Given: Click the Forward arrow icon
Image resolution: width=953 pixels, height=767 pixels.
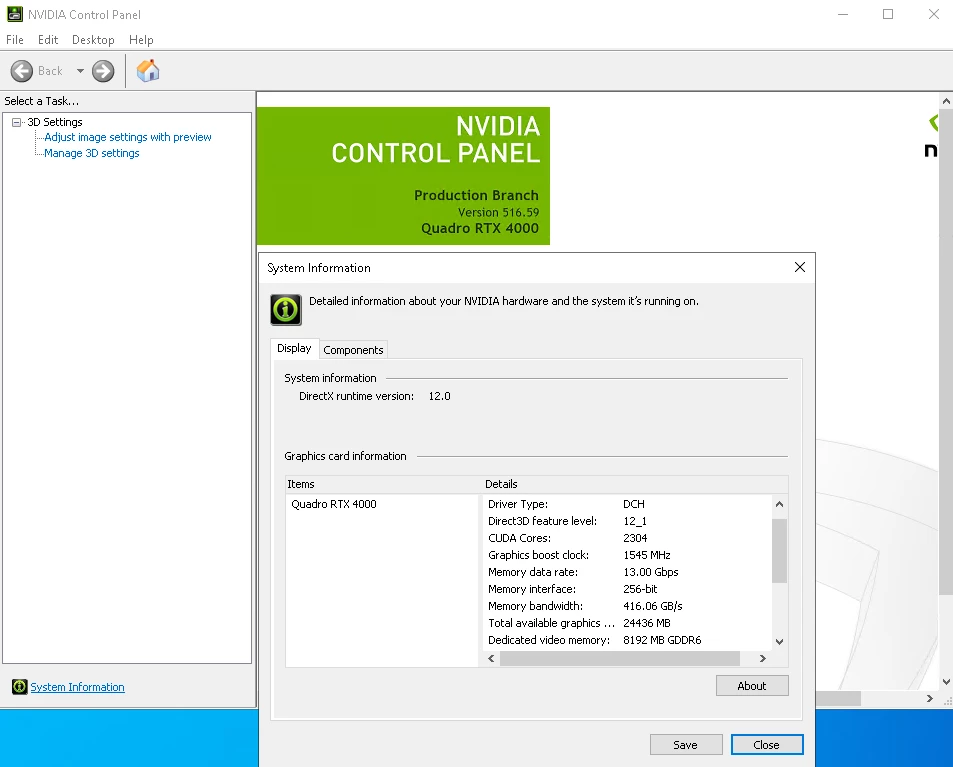Looking at the screenshot, I should [103, 71].
